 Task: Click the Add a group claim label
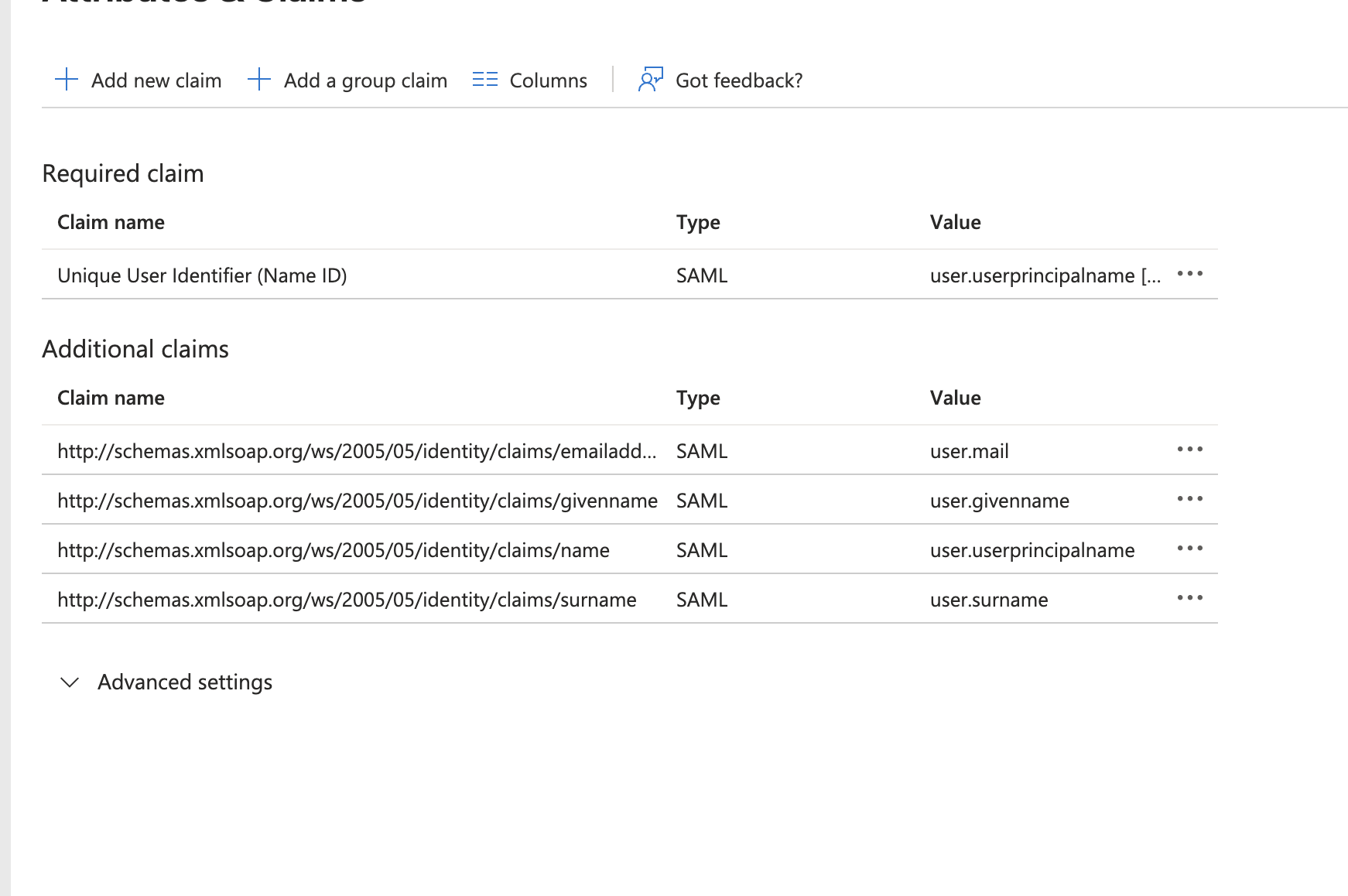[365, 80]
